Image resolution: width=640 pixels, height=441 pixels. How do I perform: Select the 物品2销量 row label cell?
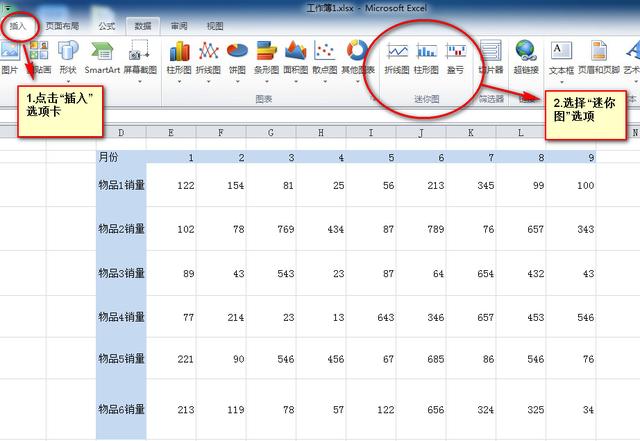coord(121,229)
